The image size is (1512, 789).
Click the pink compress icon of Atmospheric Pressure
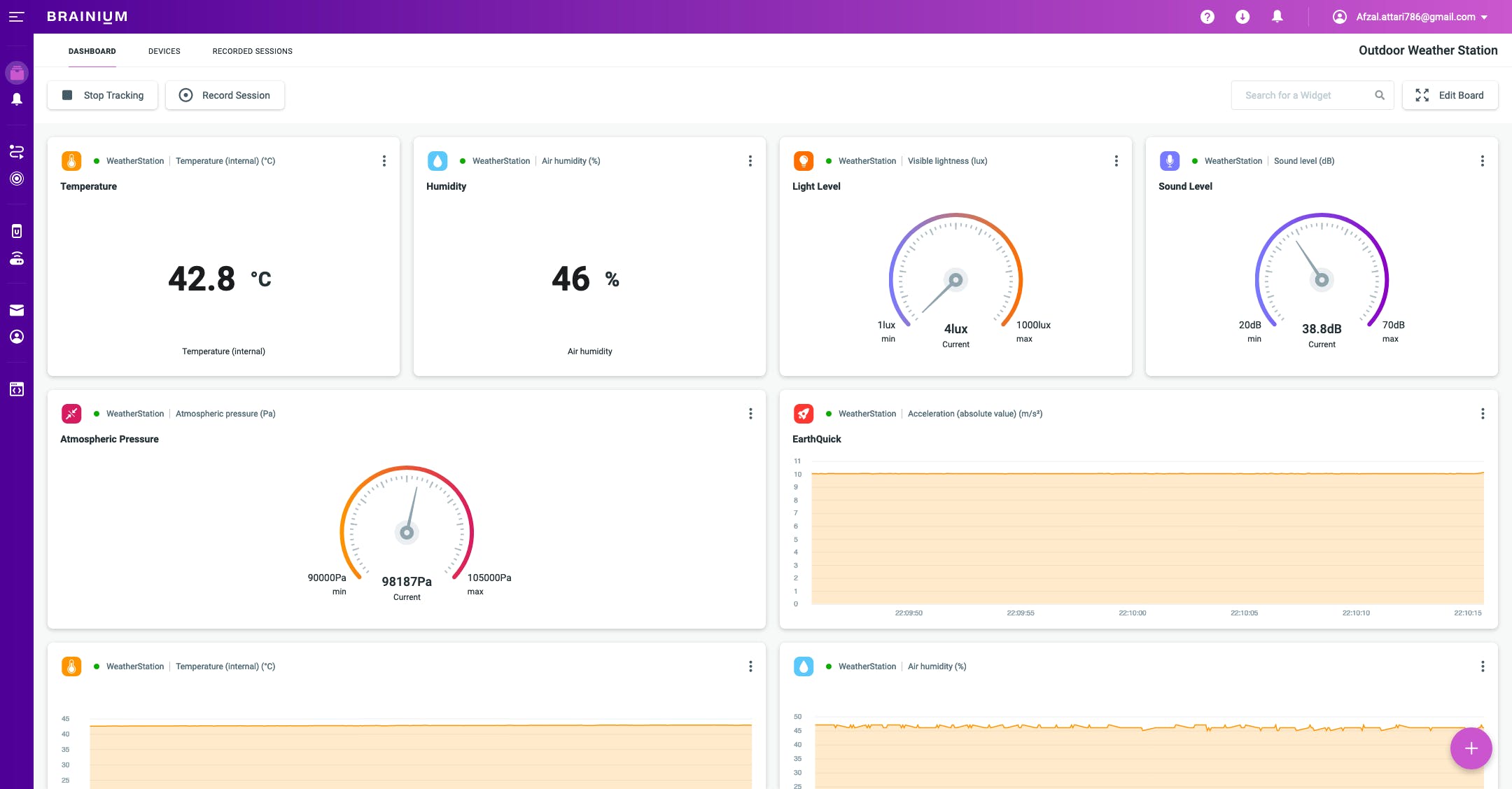click(x=71, y=414)
